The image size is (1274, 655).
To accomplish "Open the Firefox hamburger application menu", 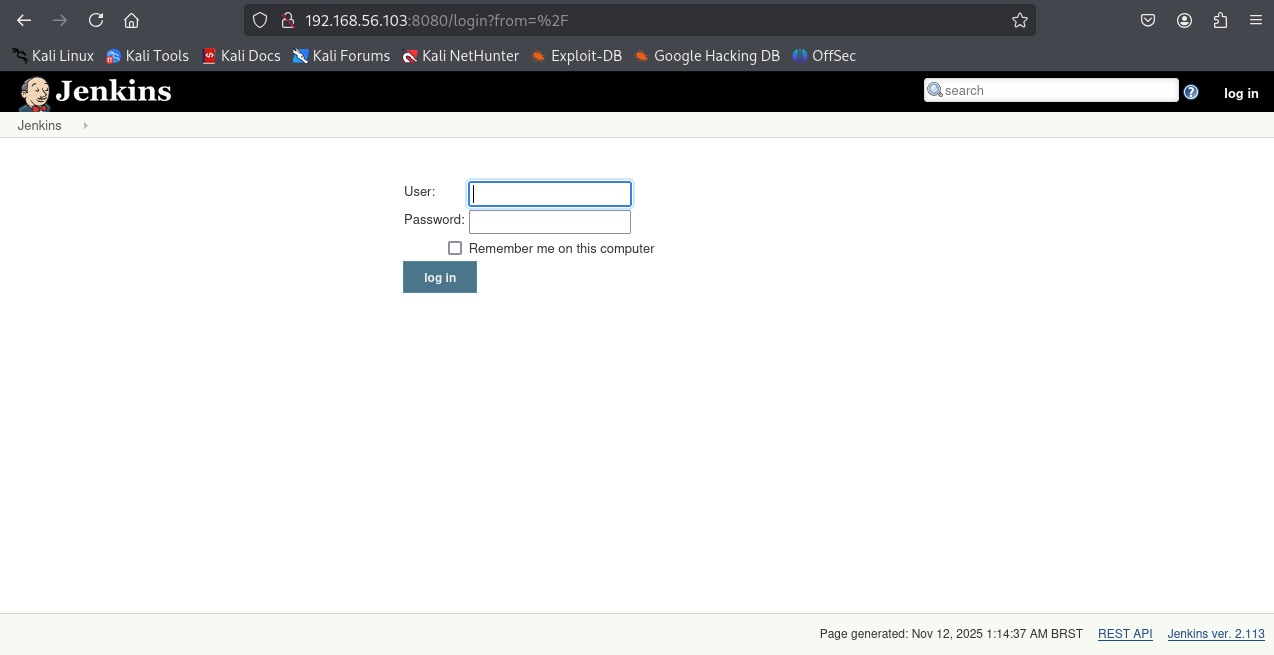I will [x=1256, y=20].
